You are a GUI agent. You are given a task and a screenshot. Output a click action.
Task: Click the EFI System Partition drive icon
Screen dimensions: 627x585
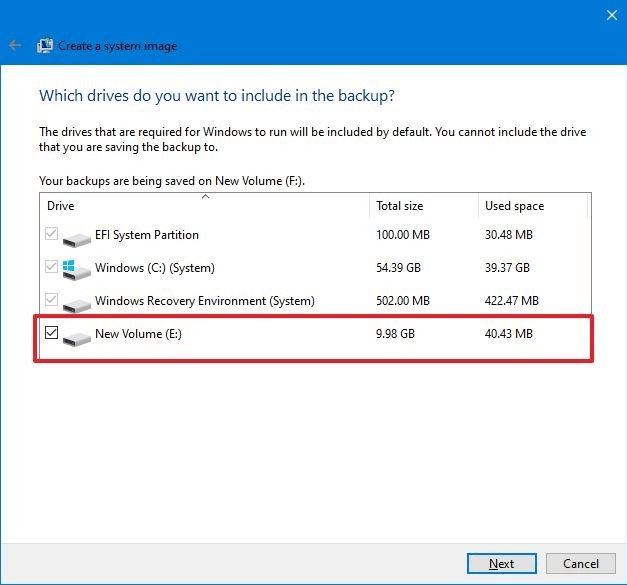76,238
